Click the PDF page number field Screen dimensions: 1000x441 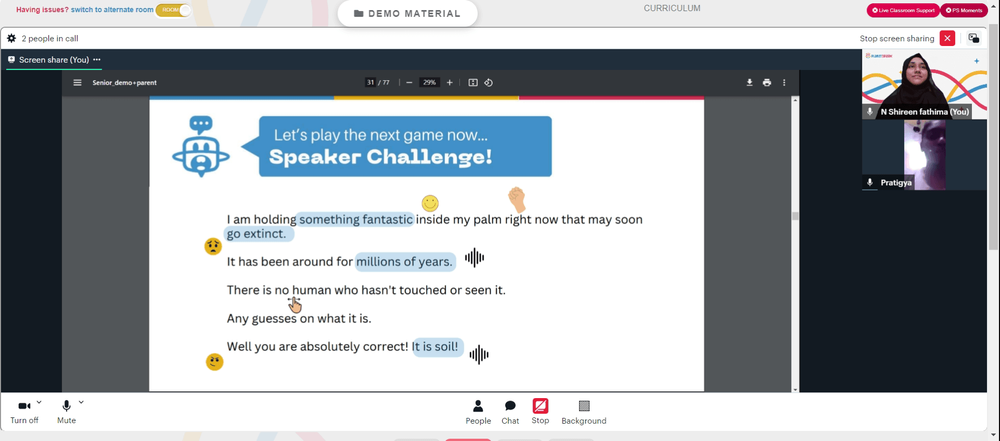coord(370,82)
